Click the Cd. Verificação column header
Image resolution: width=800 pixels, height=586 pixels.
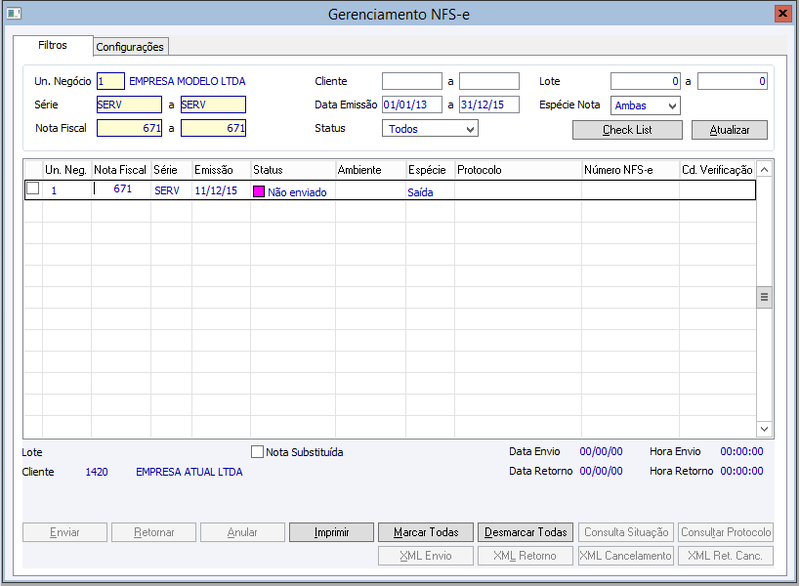point(717,170)
